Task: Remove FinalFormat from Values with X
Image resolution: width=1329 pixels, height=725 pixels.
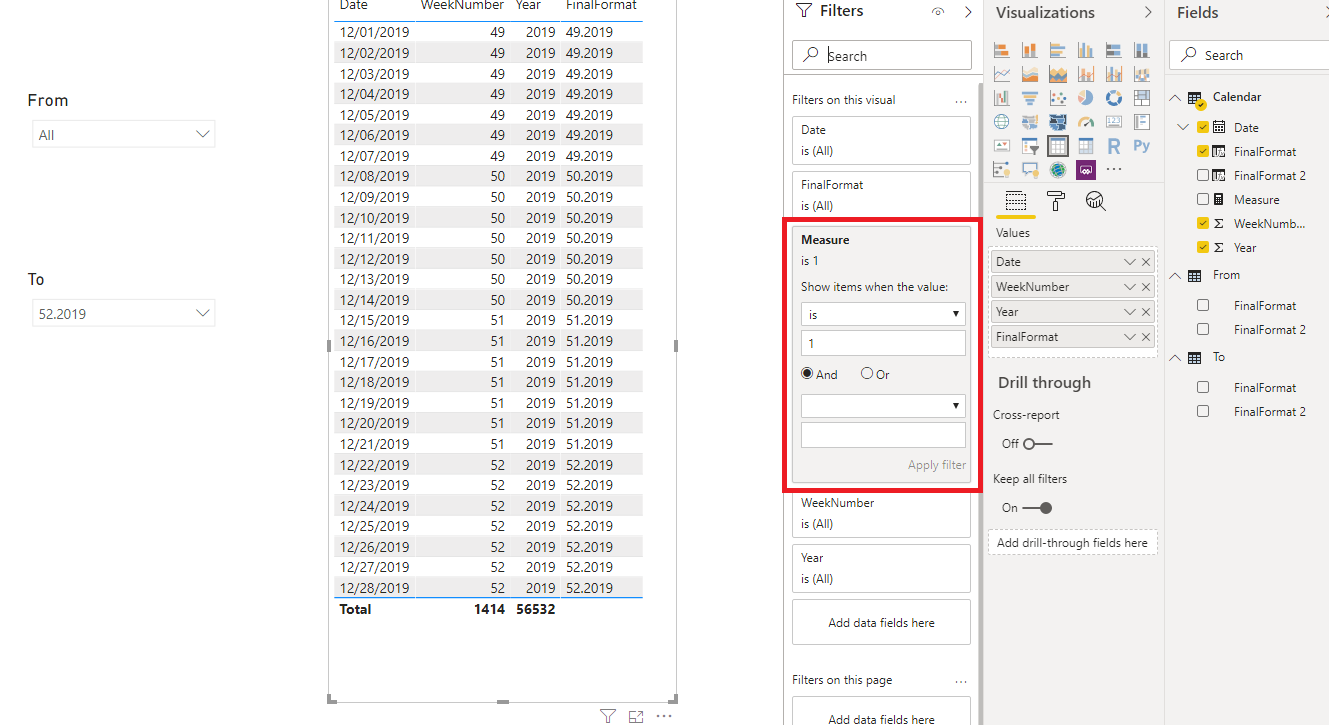Action: [x=1146, y=337]
